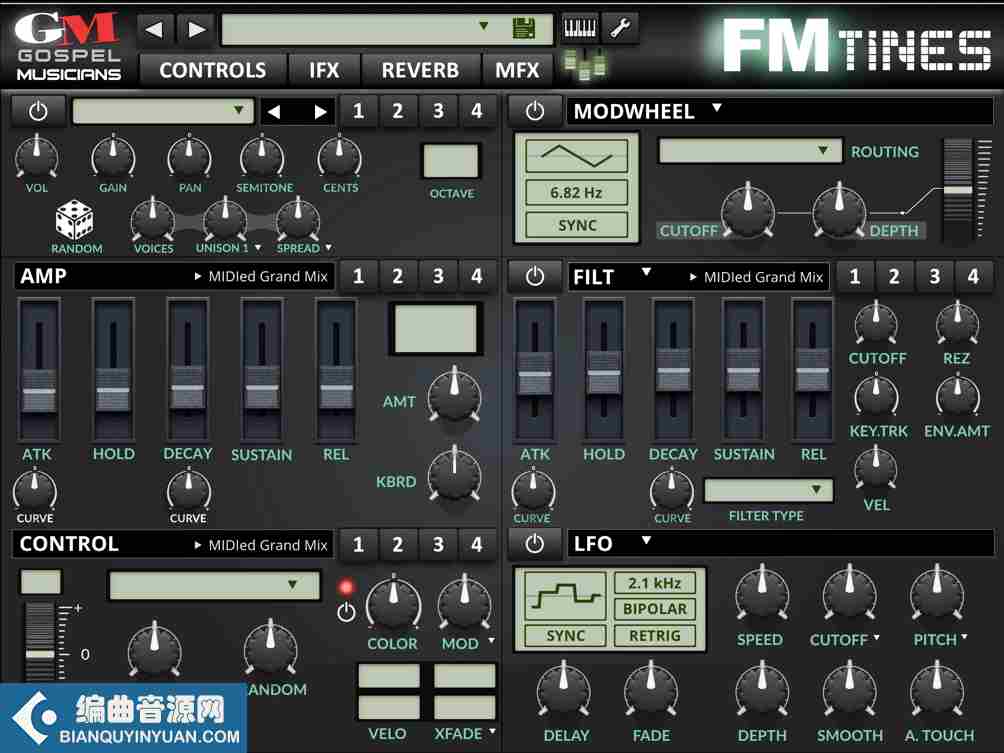1004x753 pixels.
Task: Click the GAIN knob
Action: pyautogui.click(x=113, y=156)
